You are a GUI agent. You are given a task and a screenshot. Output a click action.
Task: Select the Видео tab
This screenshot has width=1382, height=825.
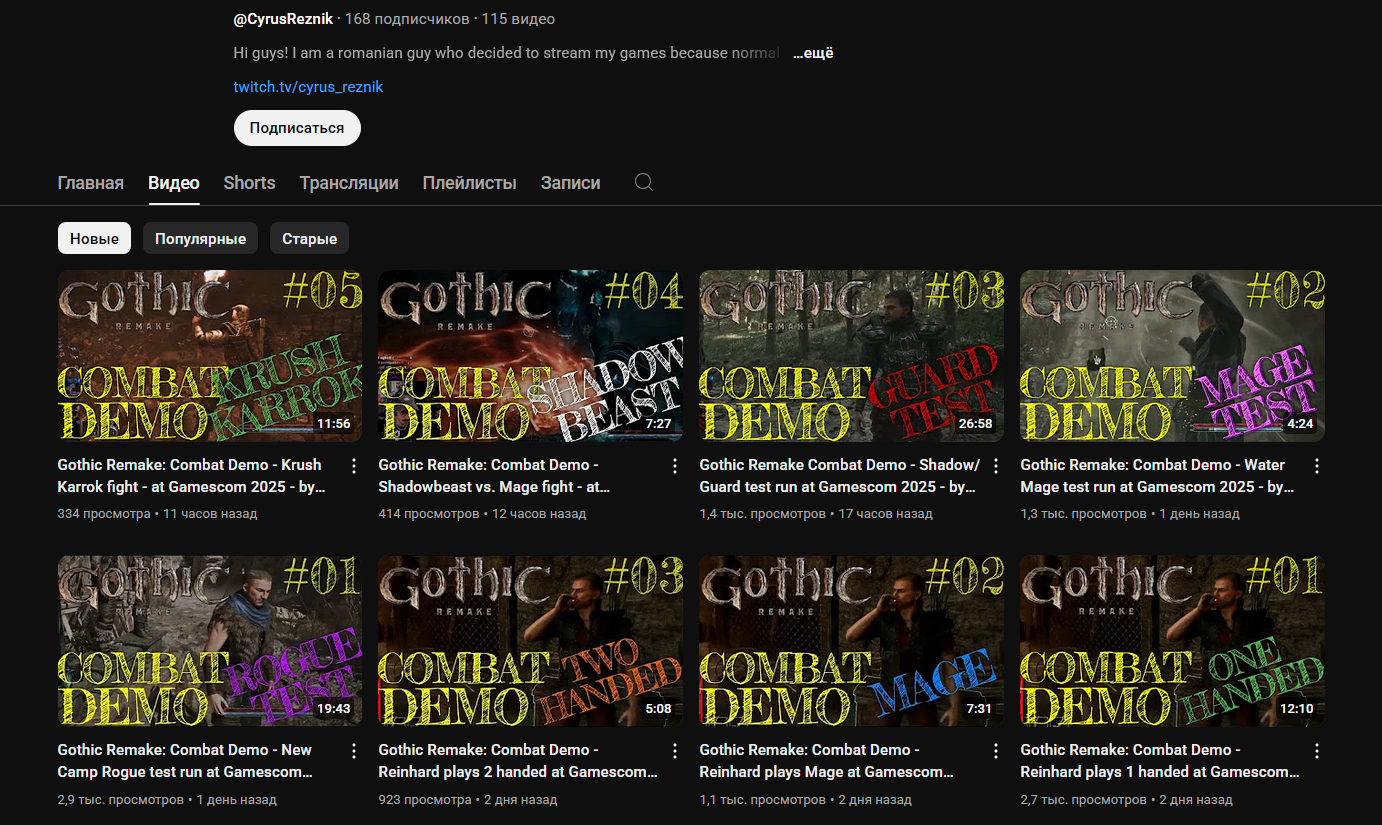pos(174,183)
